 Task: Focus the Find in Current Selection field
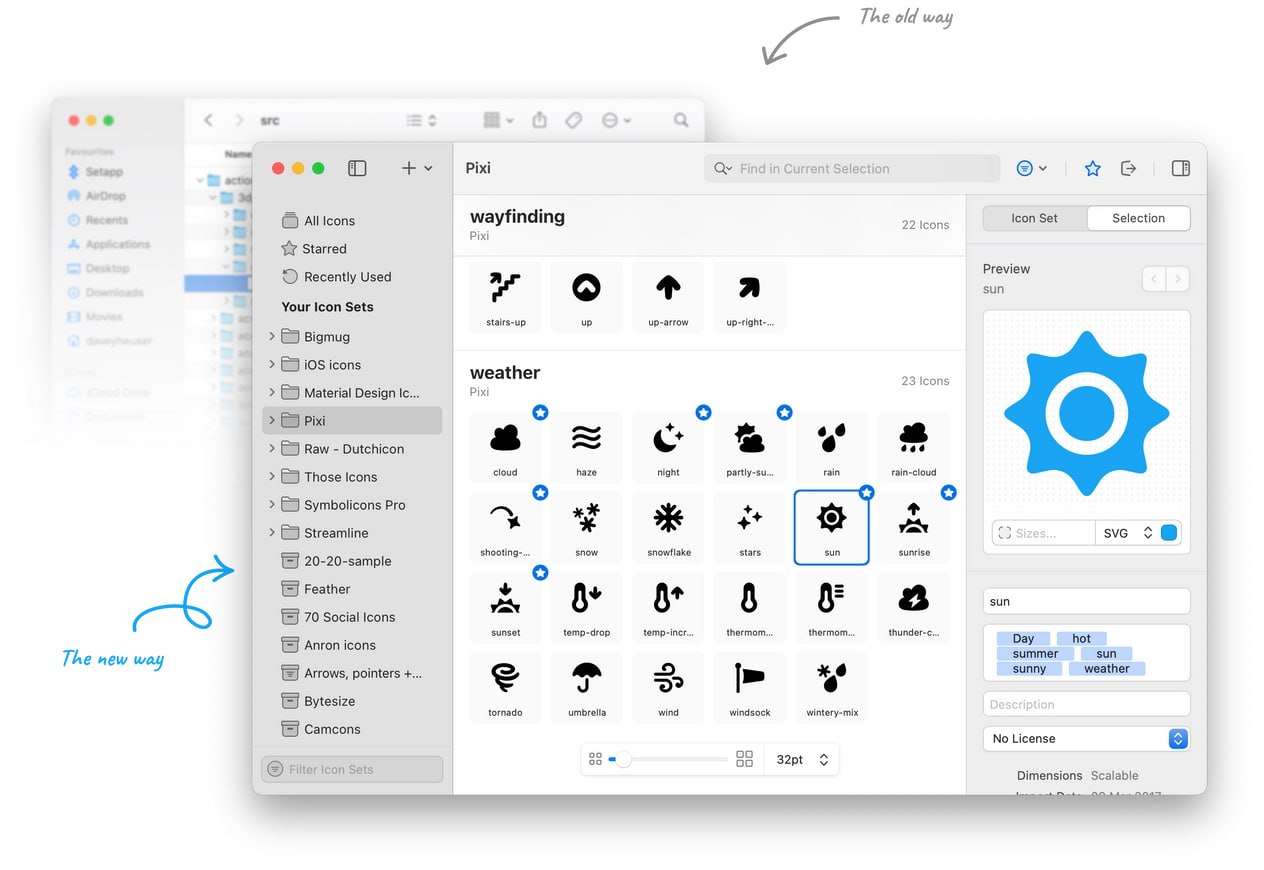point(852,168)
